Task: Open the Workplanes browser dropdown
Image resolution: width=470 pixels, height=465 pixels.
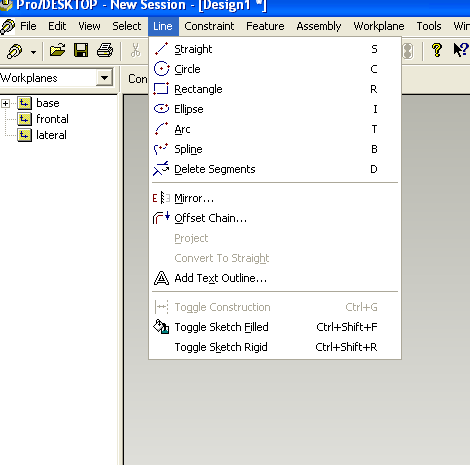Action: pos(105,78)
